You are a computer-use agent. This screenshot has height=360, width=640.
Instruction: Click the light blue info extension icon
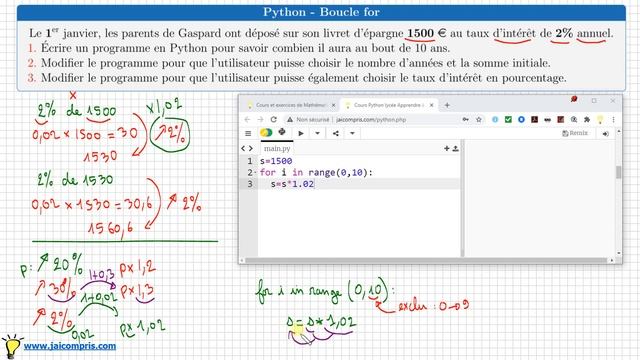[495, 120]
